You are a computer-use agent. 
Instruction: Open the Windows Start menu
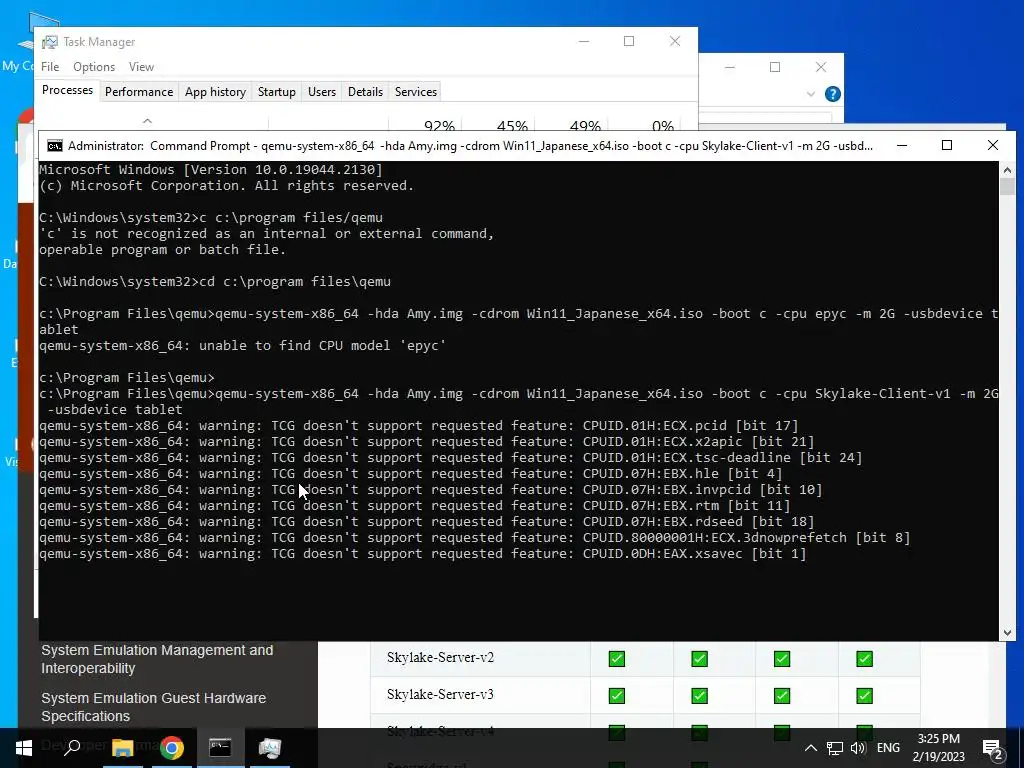pyautogui.click(x=24, y=748)
